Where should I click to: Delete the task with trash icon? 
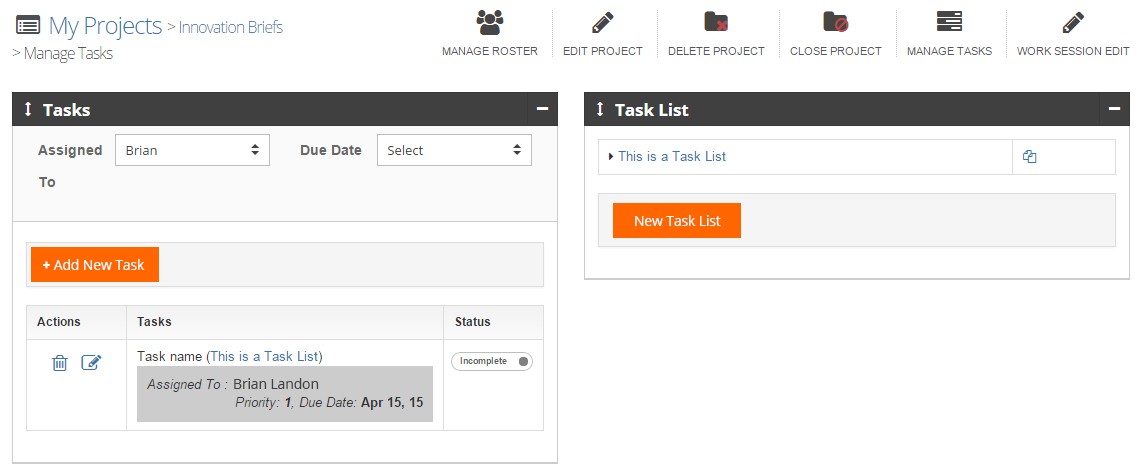pos(60,362)
